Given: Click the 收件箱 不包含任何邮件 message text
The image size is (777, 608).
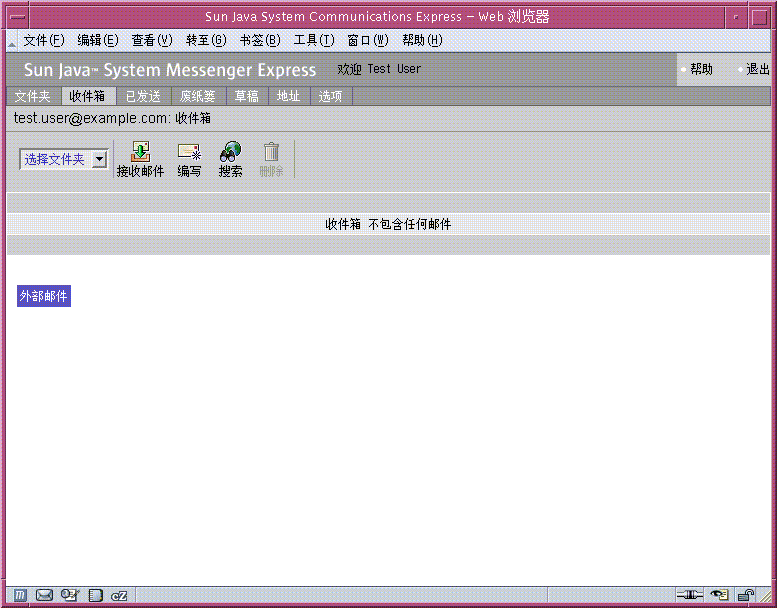Looking at the screenshot, I should click(388, 224).
